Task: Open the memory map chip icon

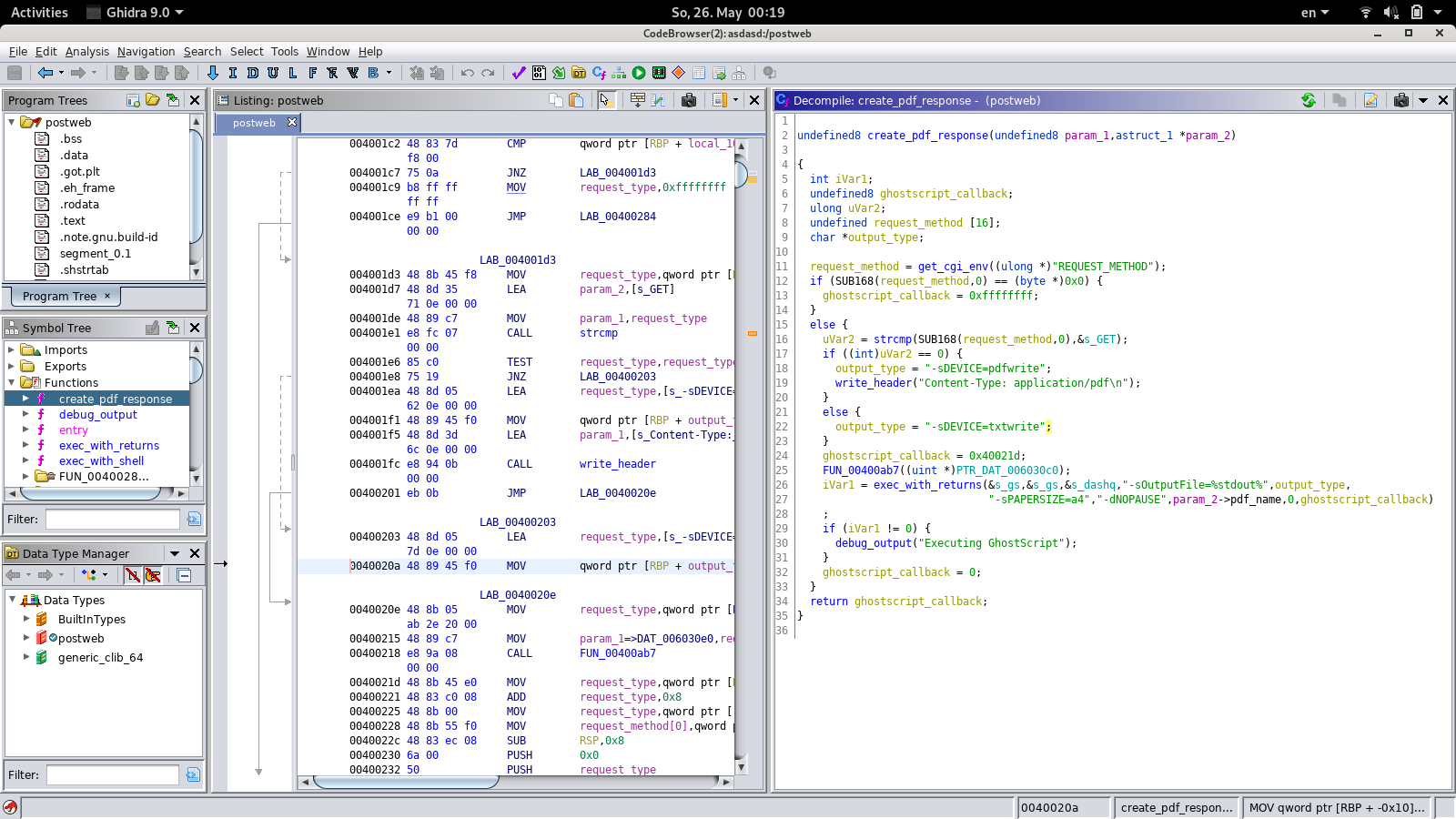Action: tap(659, 73)
